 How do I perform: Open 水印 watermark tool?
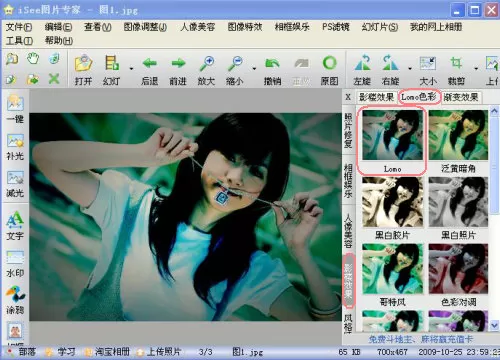pos(15,264)
